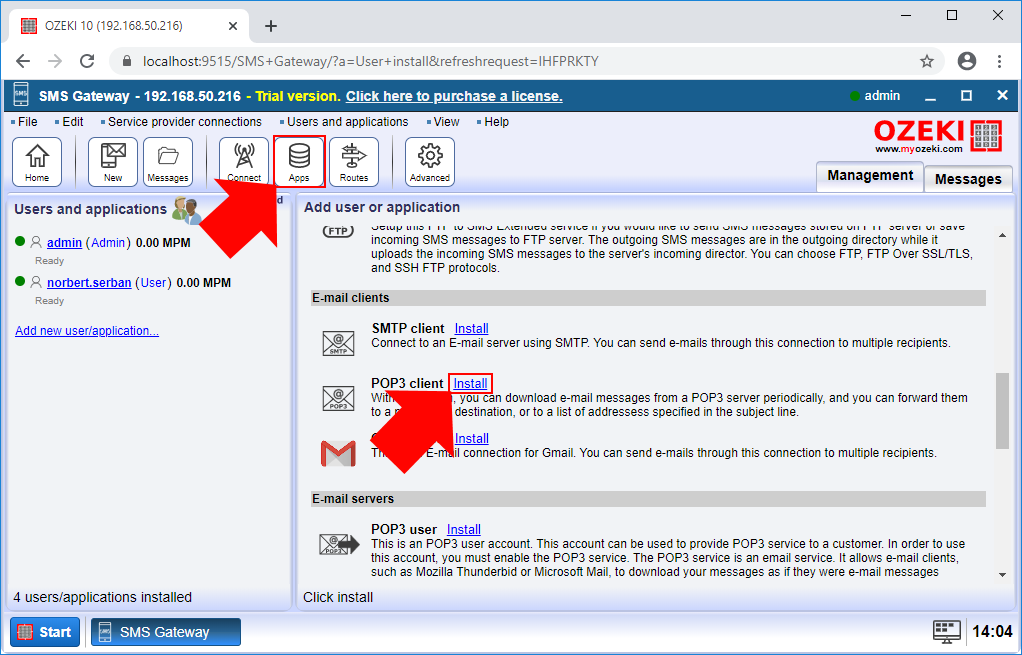1022x655 pixels.
Task: Go back in the browser
Action: [x=23, y=61]
